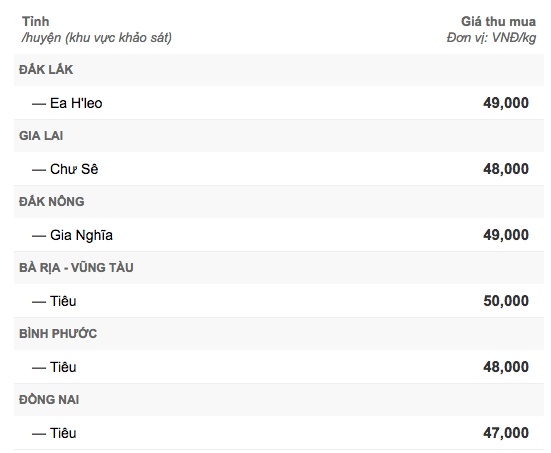Screen dimensions: 551x453
Task: Click the Giá thu mua column header
Action: [x=498, y=22]
